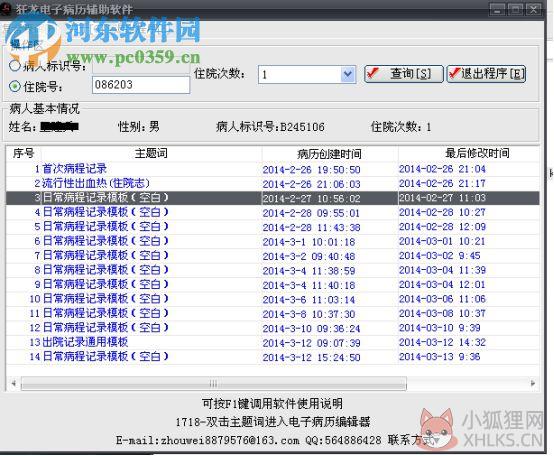Click modified time 2014-02-26 21:04

(x=442, y=169)
